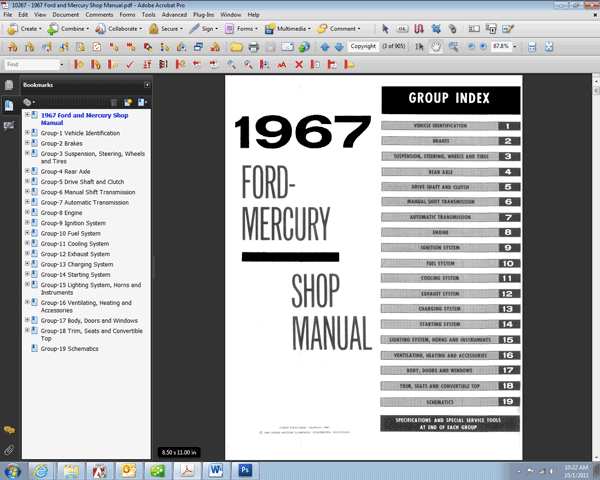The height and width of the screenshot is (480, 600).
Task: Go to previous page with up arrow
Action: (x=325, y=47)
